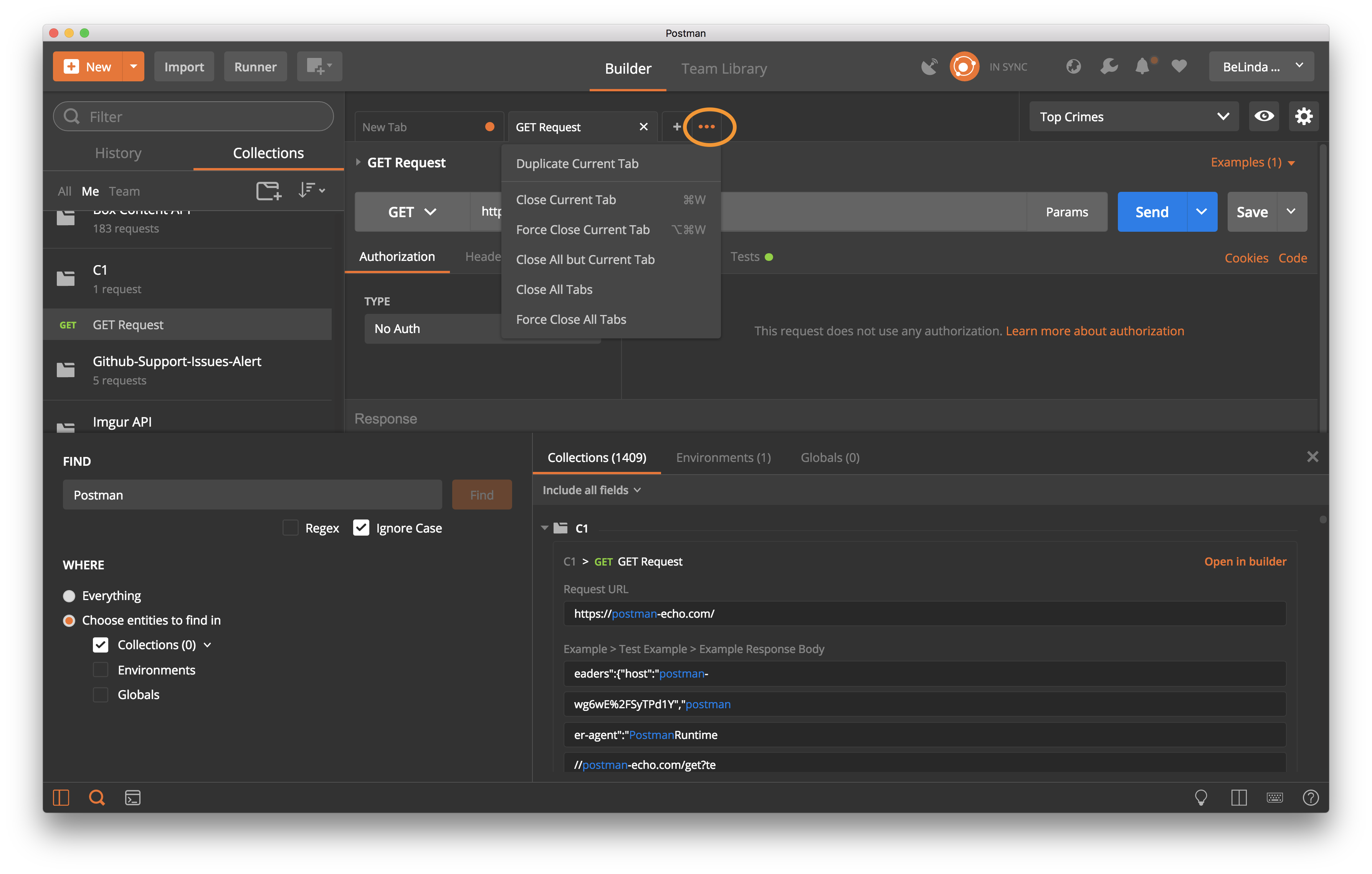Choose Force Close All Tabs
1372x874 pixels.
(611, 320)
